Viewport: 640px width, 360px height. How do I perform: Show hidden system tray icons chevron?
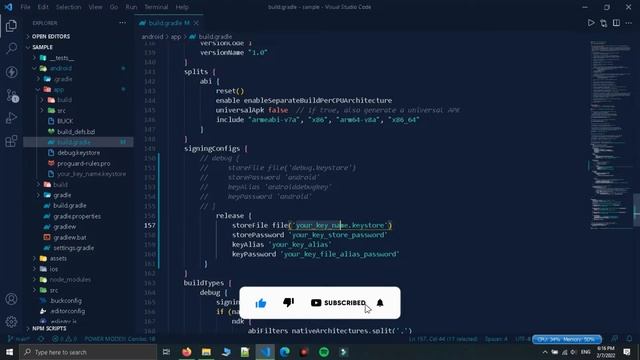(544, 352)
